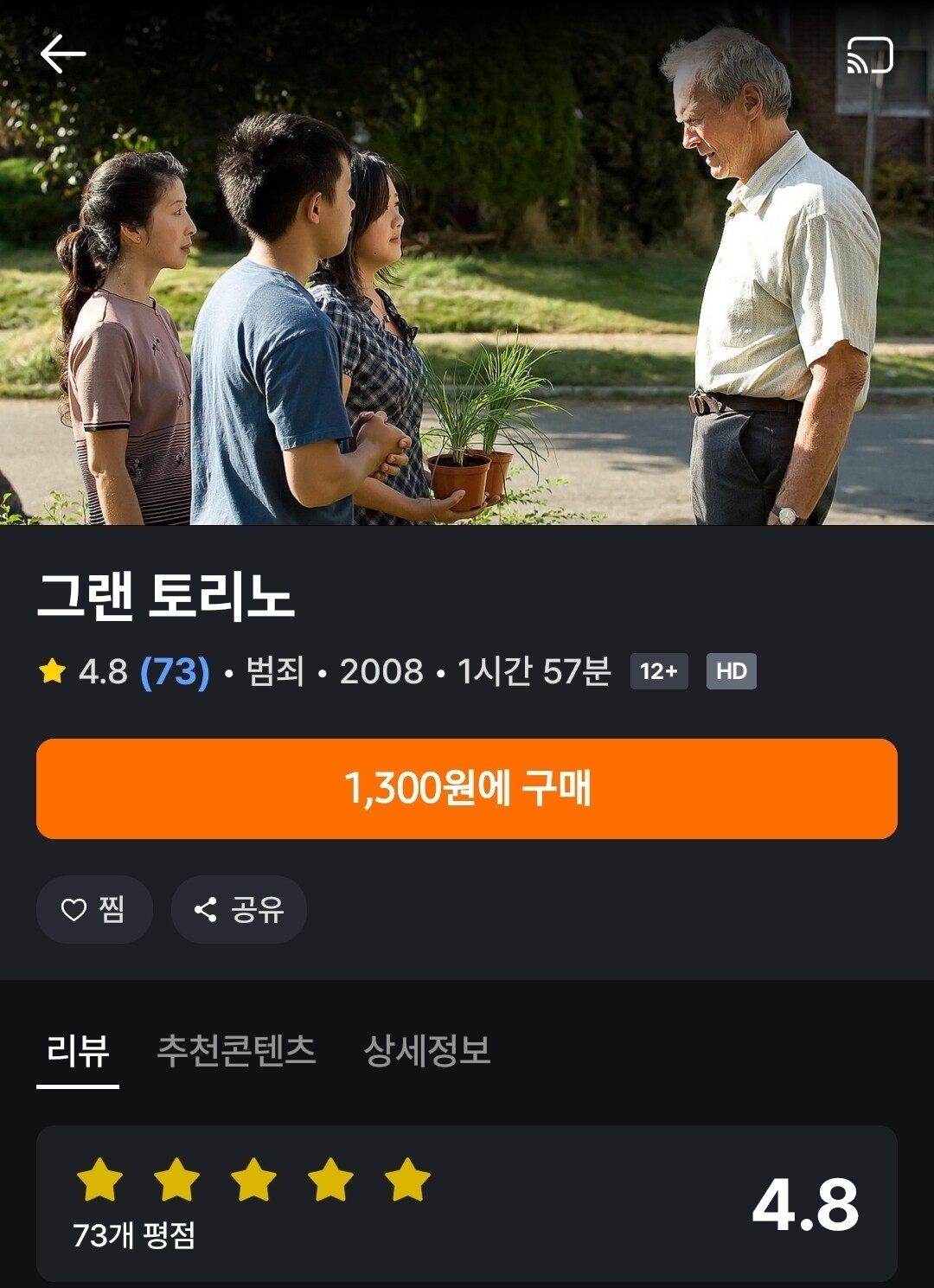Tap the heart icon to wishlist
Image resolution: width=934 pixels, height=1288 pixels.
(x=74, y=909)
